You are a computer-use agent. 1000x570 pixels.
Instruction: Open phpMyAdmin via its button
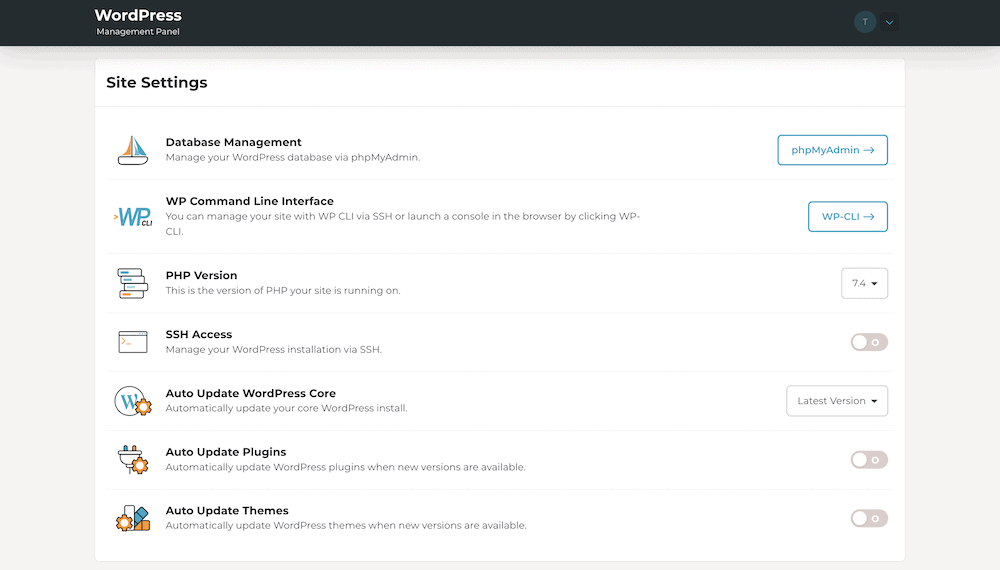click(x=832, y=150)
